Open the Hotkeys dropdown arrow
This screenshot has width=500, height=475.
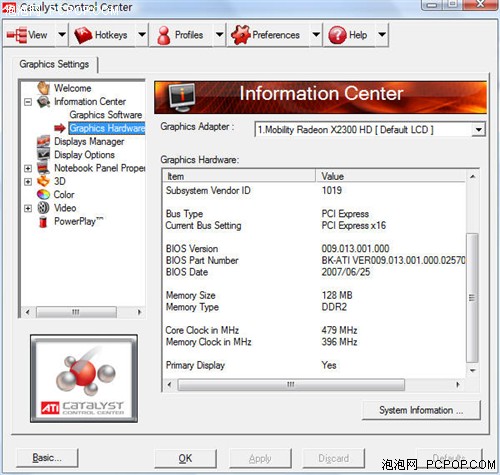(142, 34)
